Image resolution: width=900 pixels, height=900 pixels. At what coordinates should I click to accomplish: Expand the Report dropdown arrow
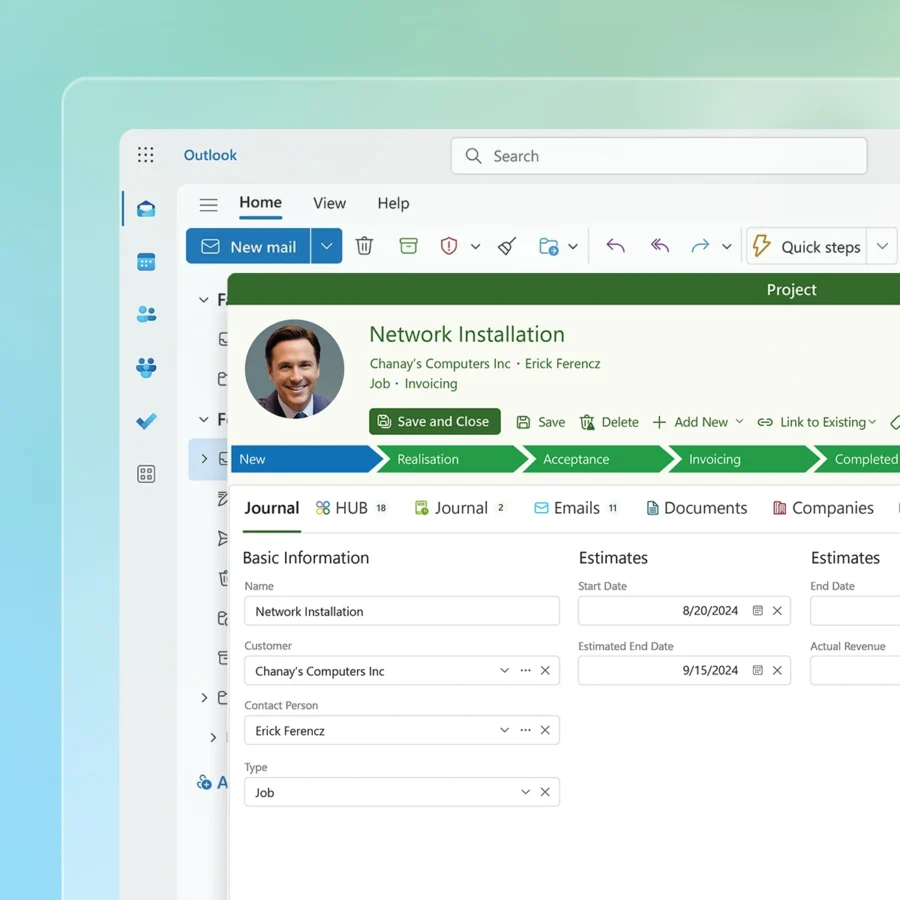tap(475, 247)
